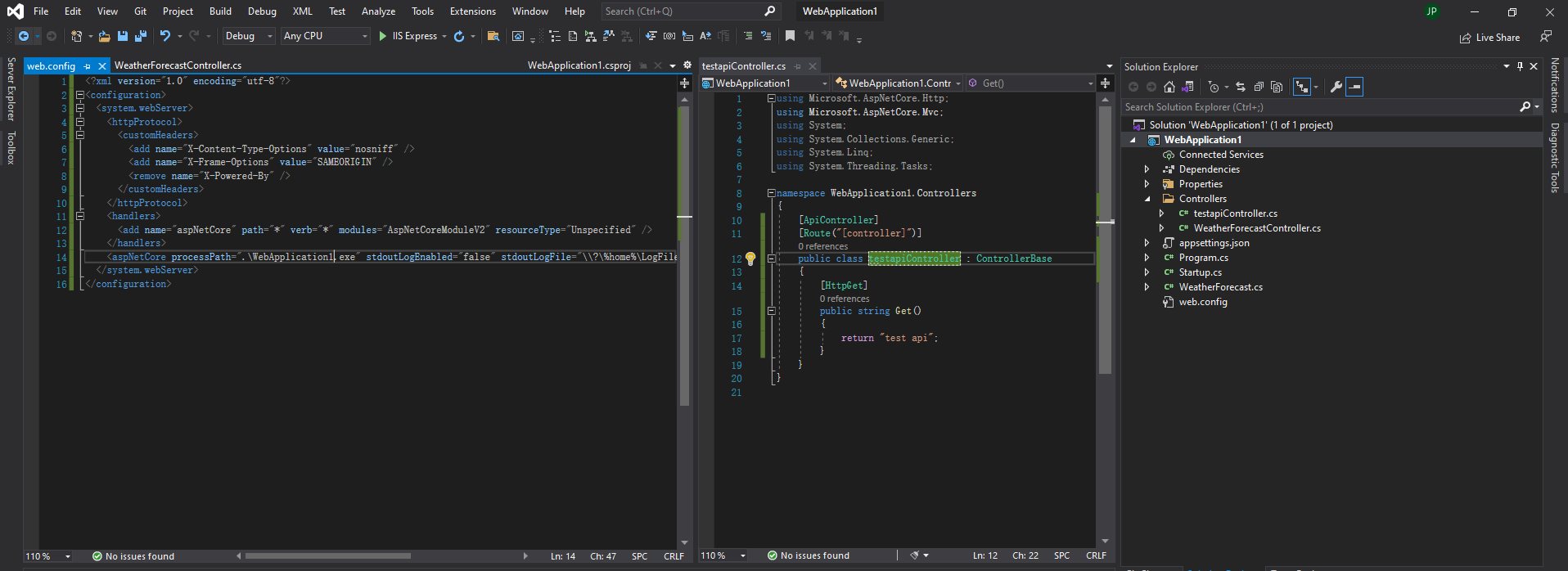Toggle pin on the web.config tab
The image size is (1568, 571).
88,66
